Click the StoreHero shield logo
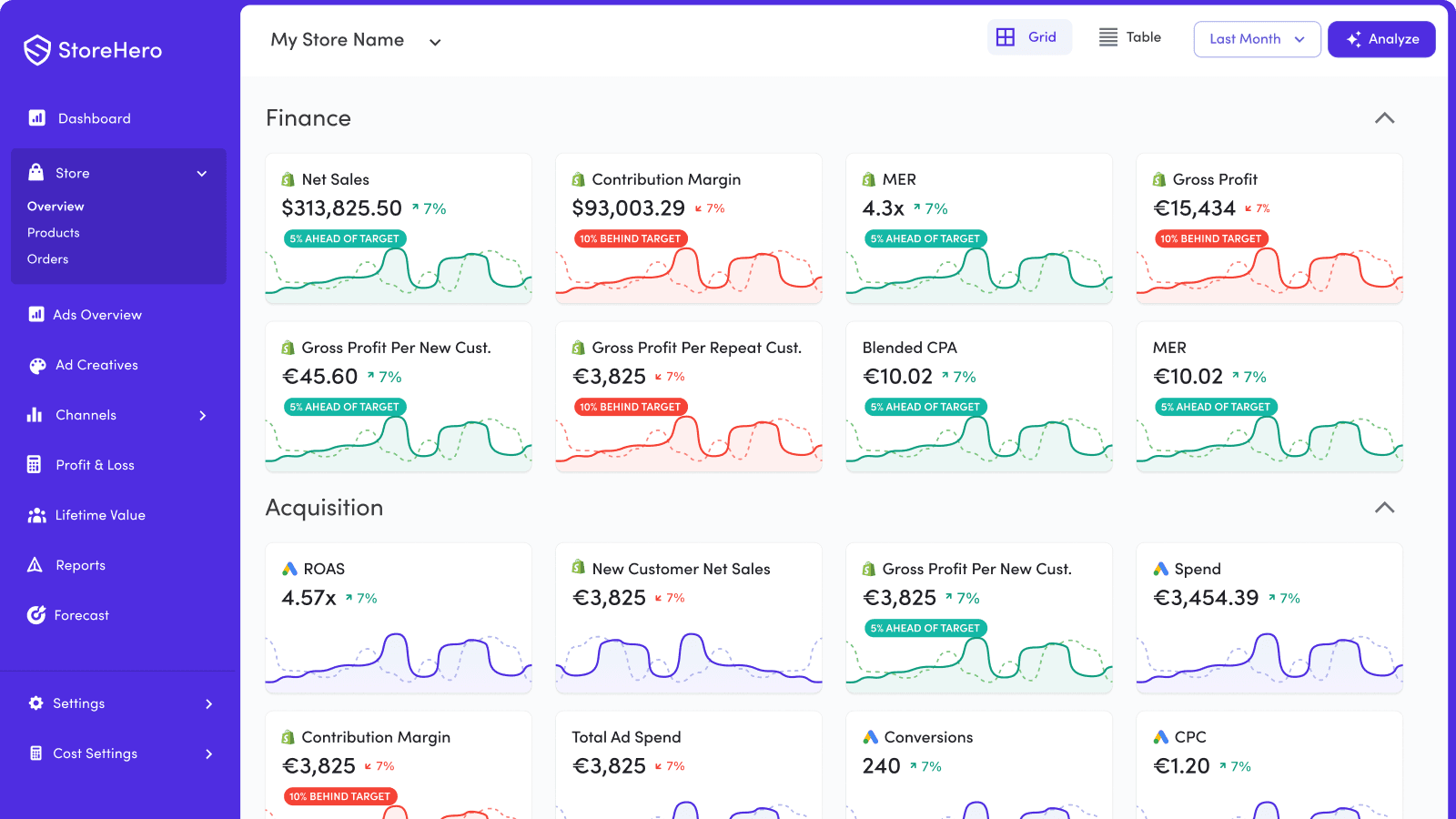 click(x=37, y=50)
